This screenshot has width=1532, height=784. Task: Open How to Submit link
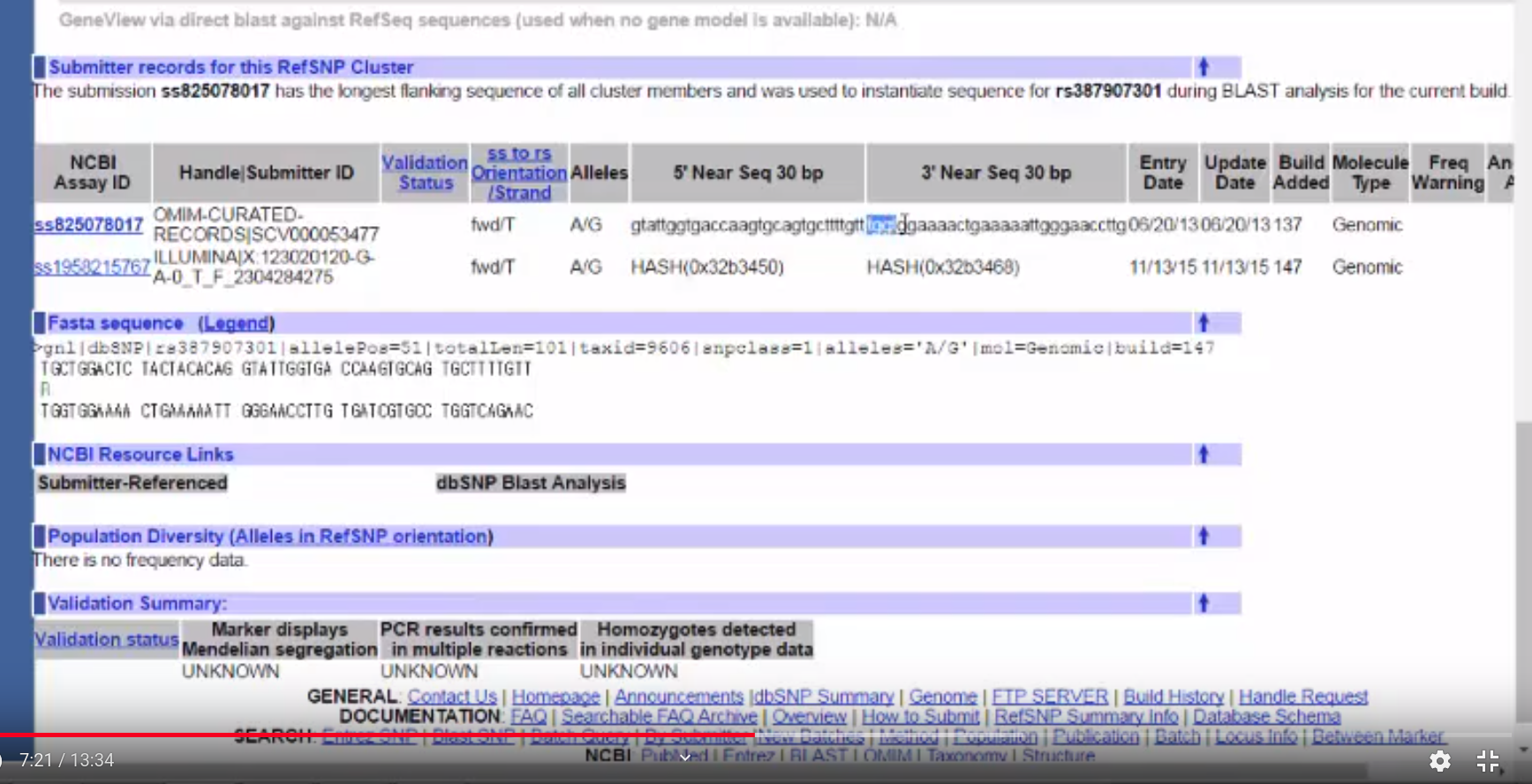click(x=920, y=716)
